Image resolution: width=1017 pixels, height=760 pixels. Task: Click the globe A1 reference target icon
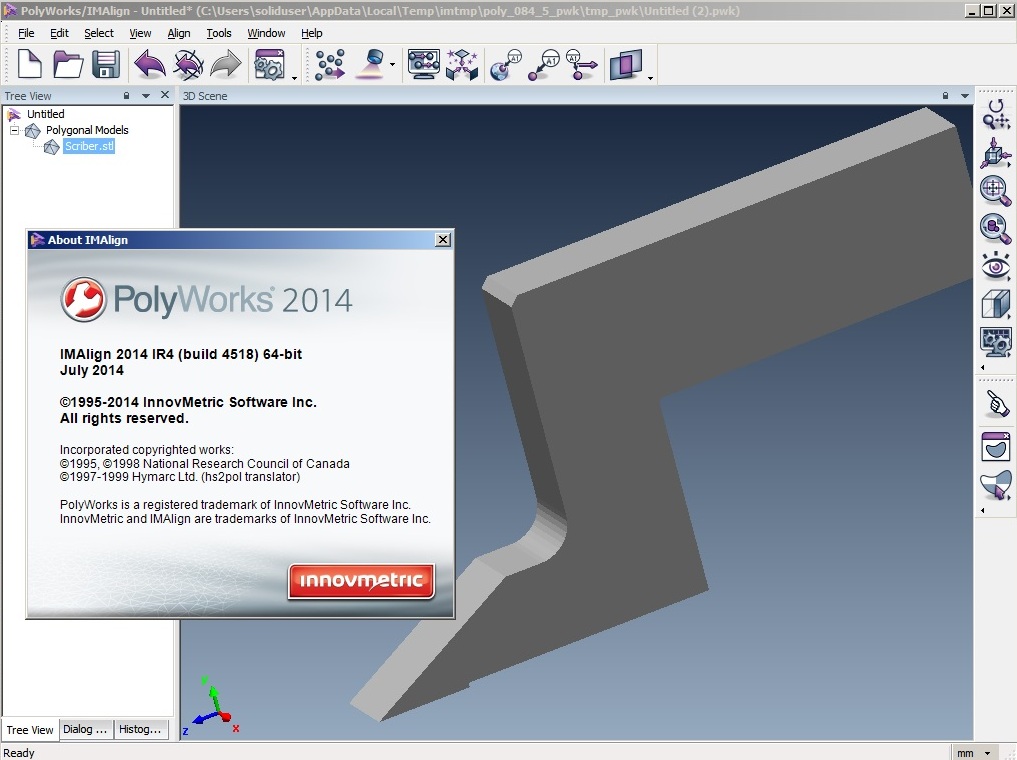click(506, 64)
